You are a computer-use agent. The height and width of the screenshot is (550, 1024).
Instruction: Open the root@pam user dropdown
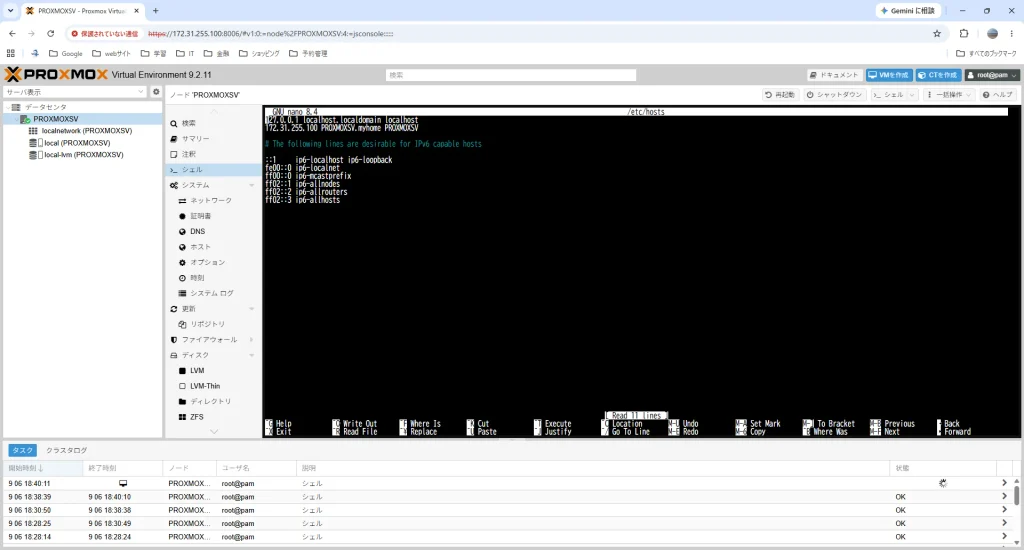tap(993, 75)
